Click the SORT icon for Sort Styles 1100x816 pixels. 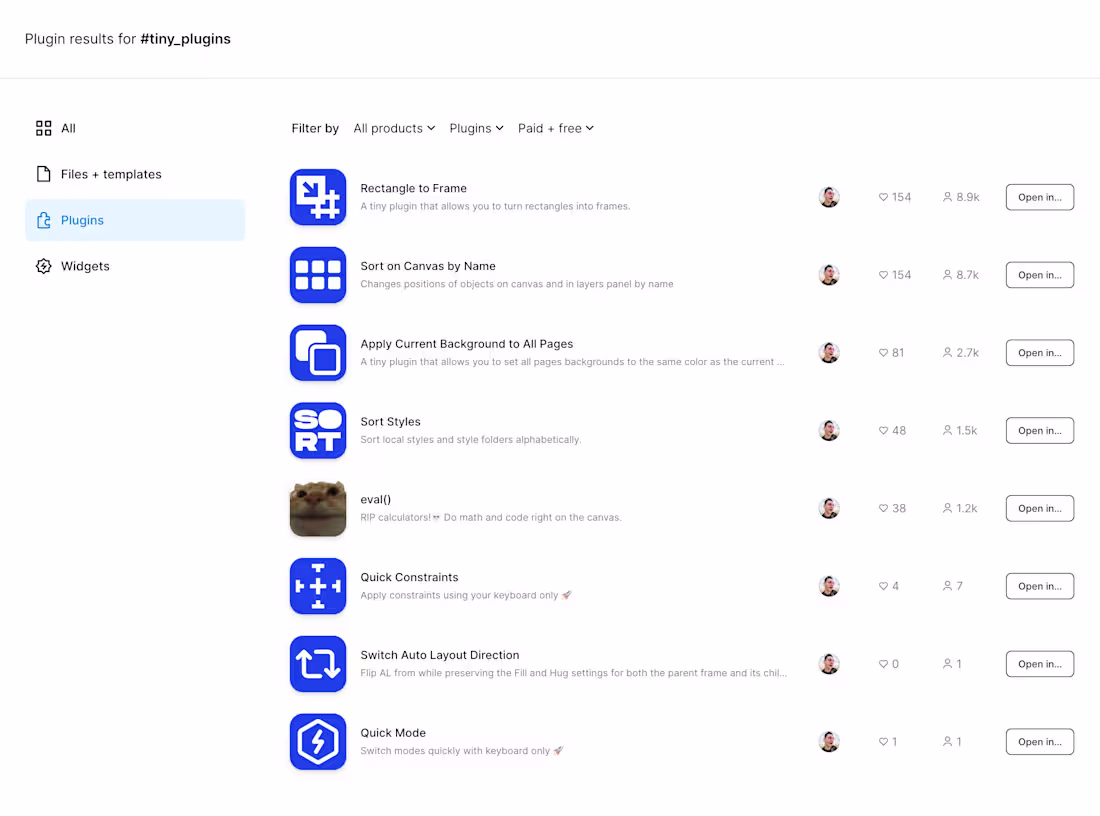click(x=318, y=430)
